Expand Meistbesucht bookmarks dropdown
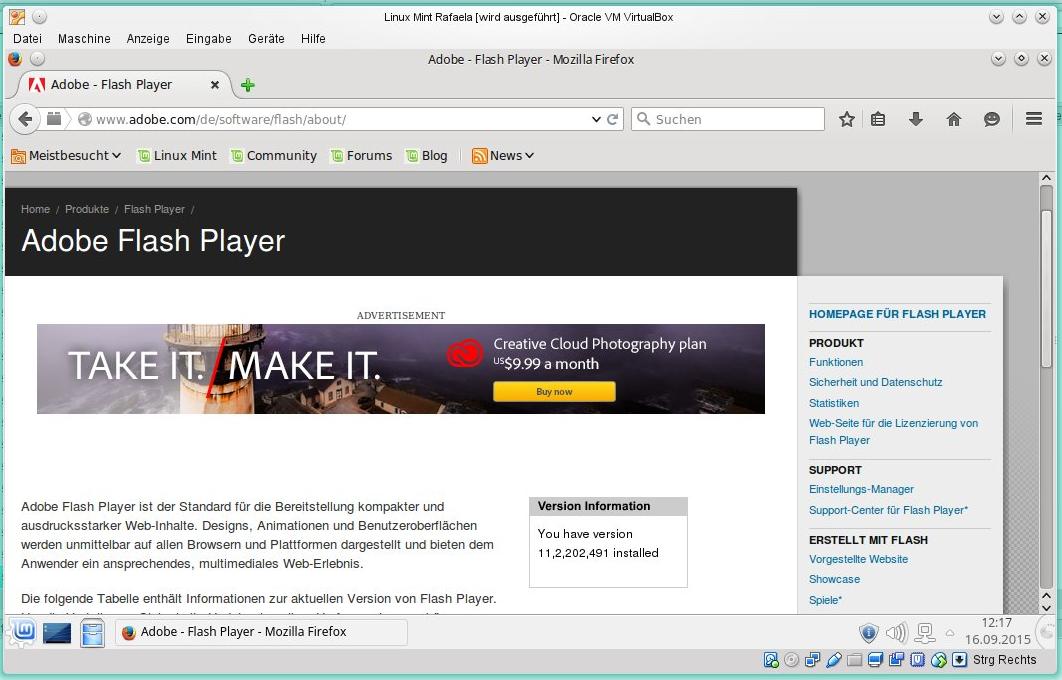This screenshot has width=1062, height=680. pyautogui.click(x=66, y=156)
